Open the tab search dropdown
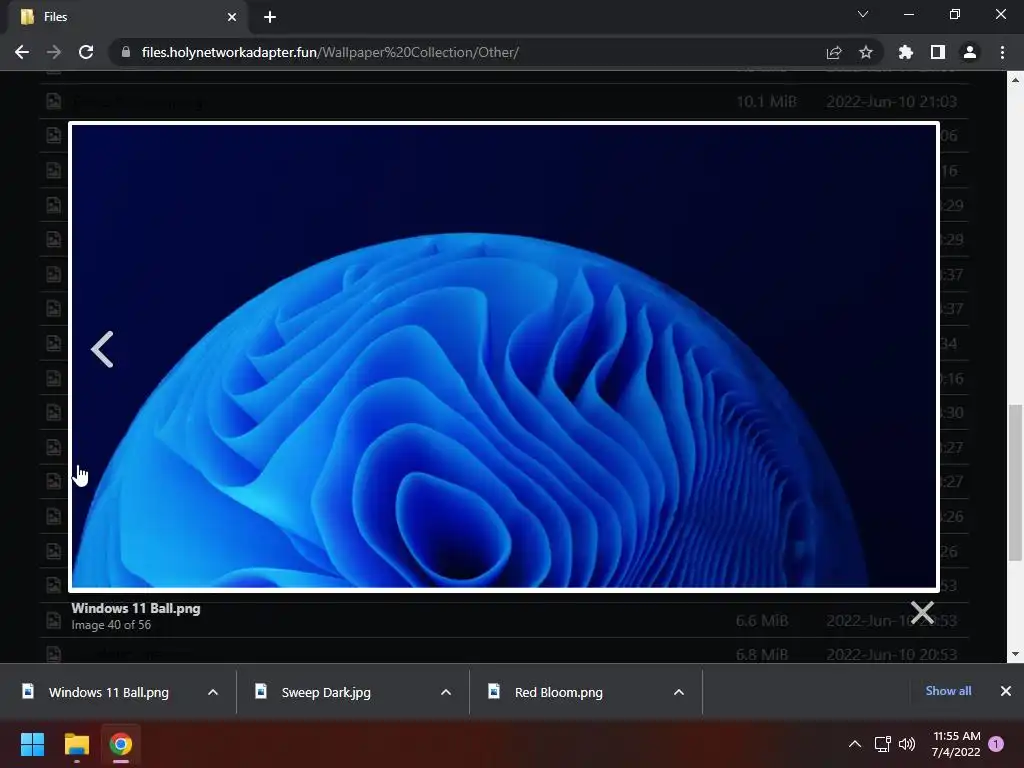The width and height of the screenshot is (1024, 768). 863,14
